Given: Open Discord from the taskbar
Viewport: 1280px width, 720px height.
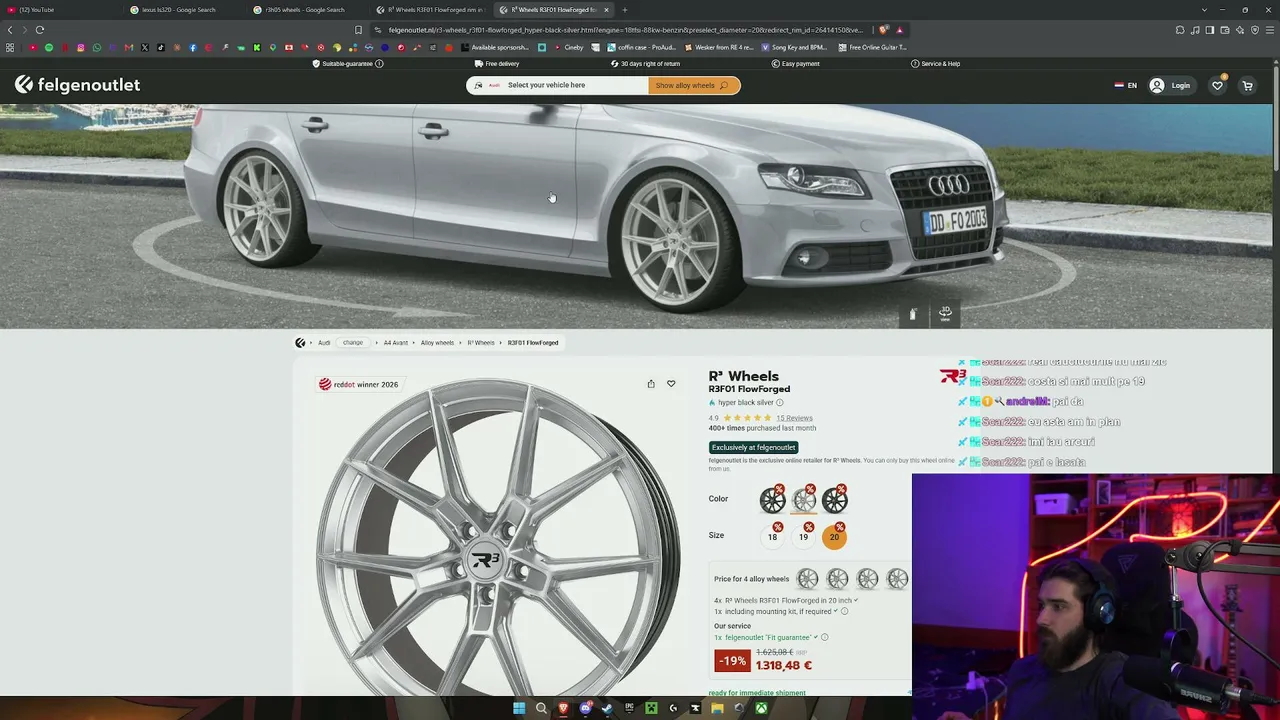Looking at the screenshot, I should 585,709.
